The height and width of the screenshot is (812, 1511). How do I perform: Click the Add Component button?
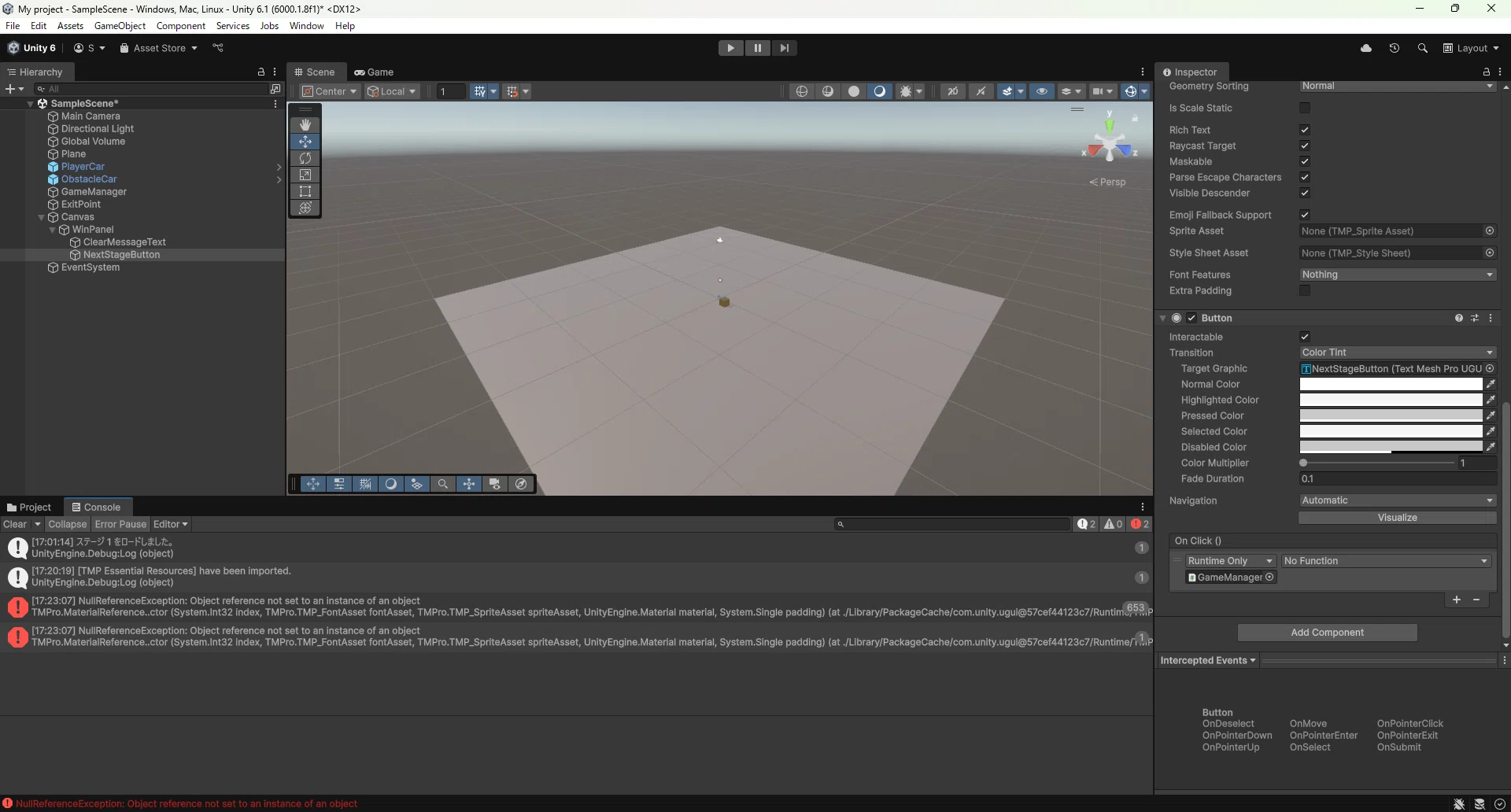pos(1327,633)
